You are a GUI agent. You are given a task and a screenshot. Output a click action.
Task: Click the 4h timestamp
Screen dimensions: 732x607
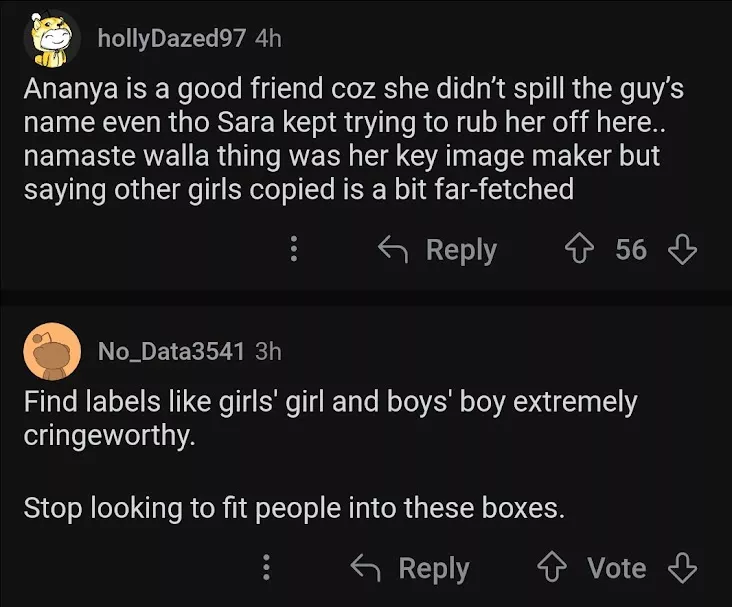269,38
